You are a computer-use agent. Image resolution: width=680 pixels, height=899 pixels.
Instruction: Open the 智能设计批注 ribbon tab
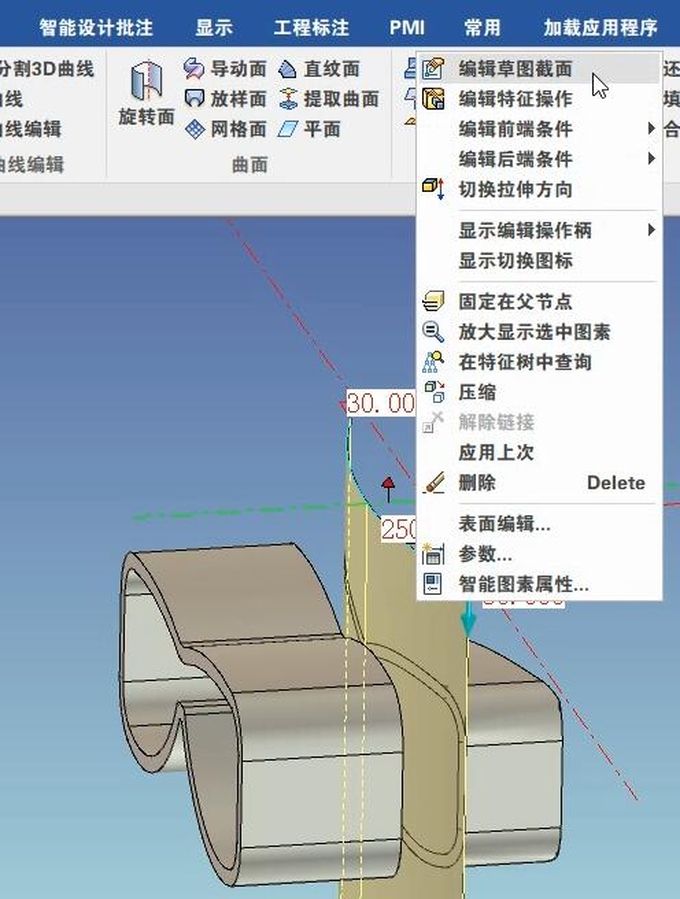point(96,28)
